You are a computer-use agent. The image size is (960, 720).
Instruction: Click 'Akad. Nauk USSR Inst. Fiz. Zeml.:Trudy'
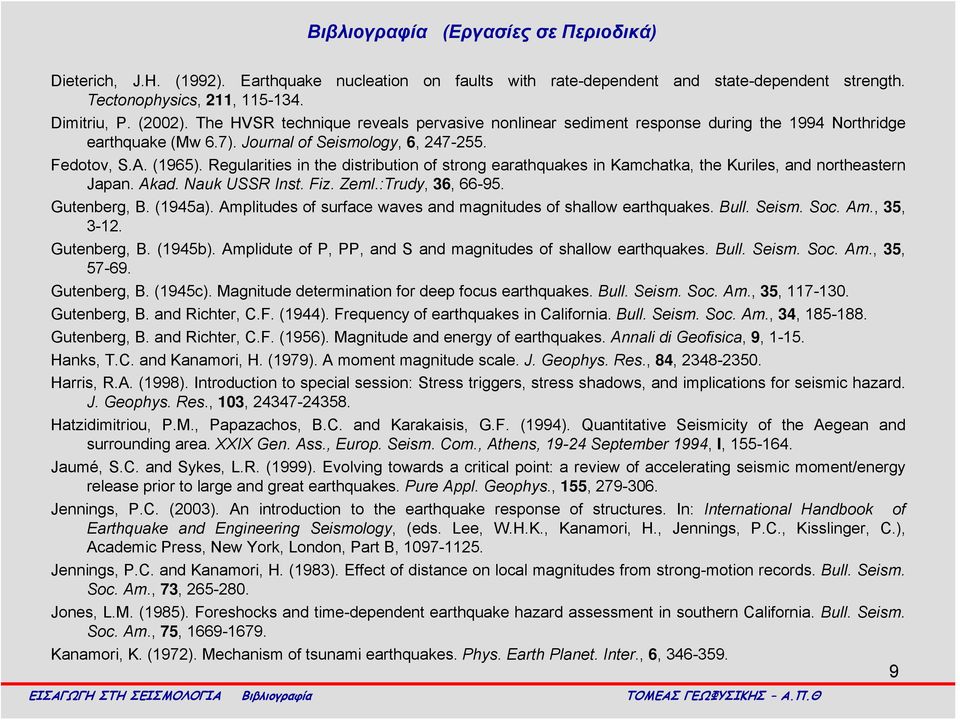pyautogui.click(x=282, y=184)
